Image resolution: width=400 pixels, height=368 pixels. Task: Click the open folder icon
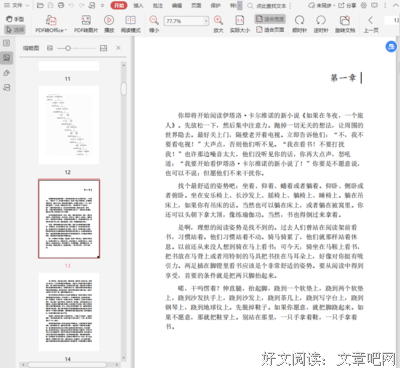40,5
